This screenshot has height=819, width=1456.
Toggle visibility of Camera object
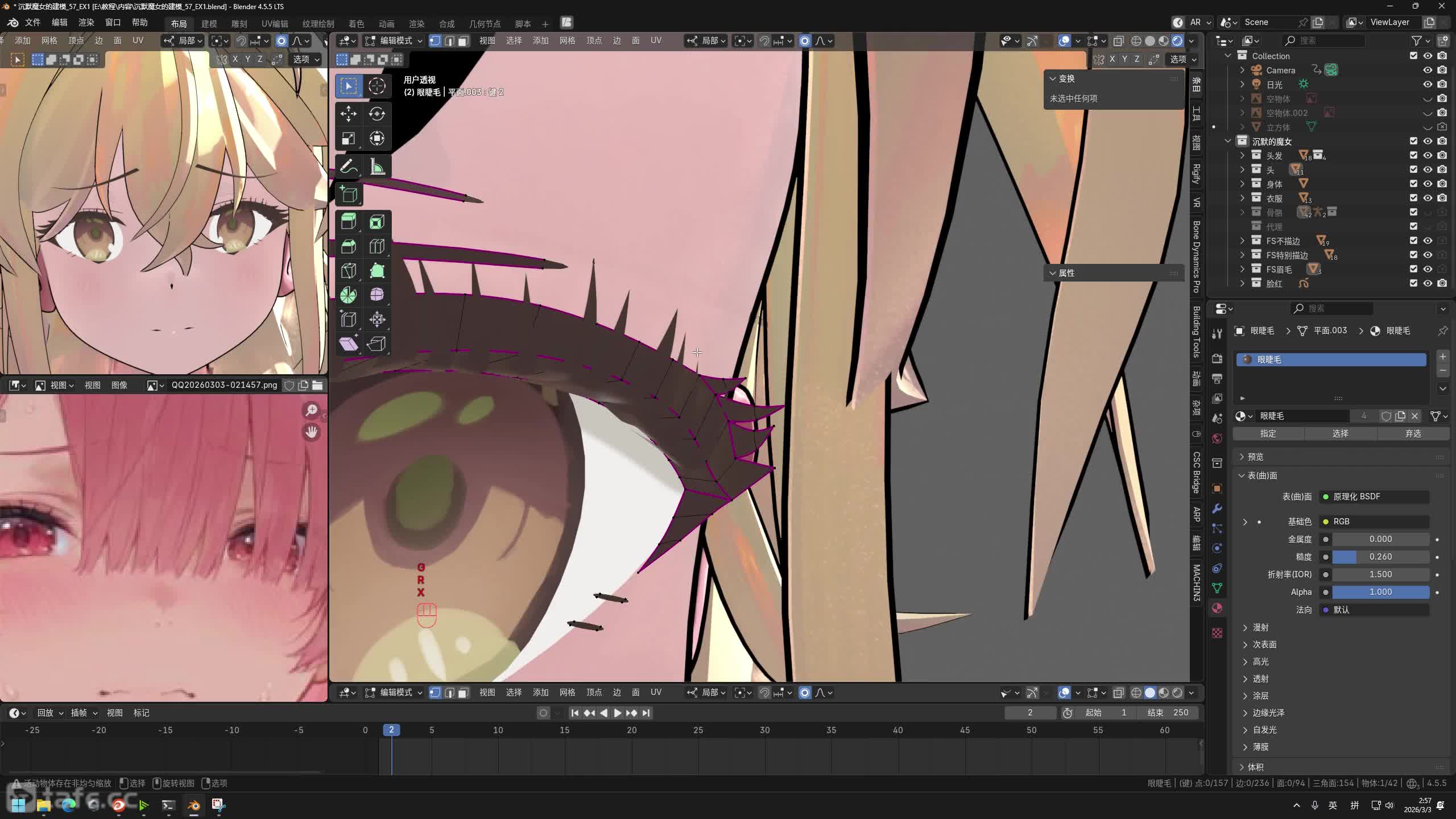[1428, 70]
